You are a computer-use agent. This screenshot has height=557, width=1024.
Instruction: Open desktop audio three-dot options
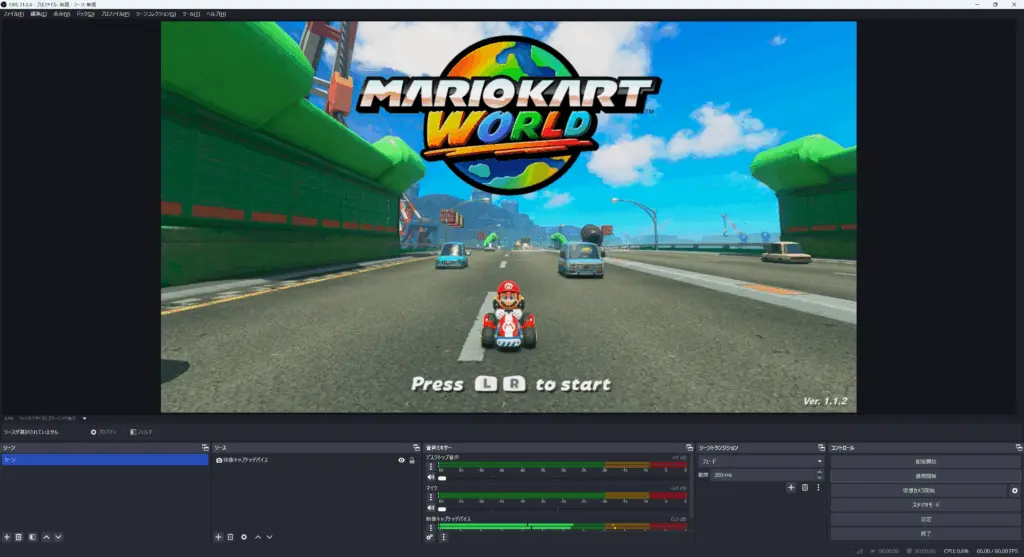[430, 467]
